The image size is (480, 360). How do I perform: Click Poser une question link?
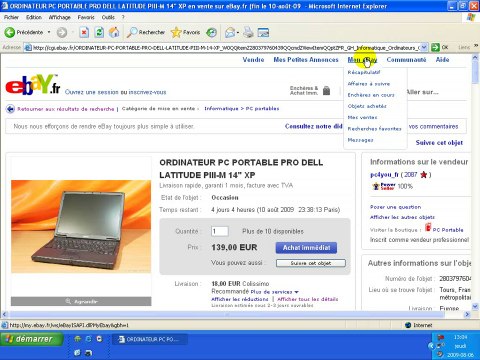point(395,207)
